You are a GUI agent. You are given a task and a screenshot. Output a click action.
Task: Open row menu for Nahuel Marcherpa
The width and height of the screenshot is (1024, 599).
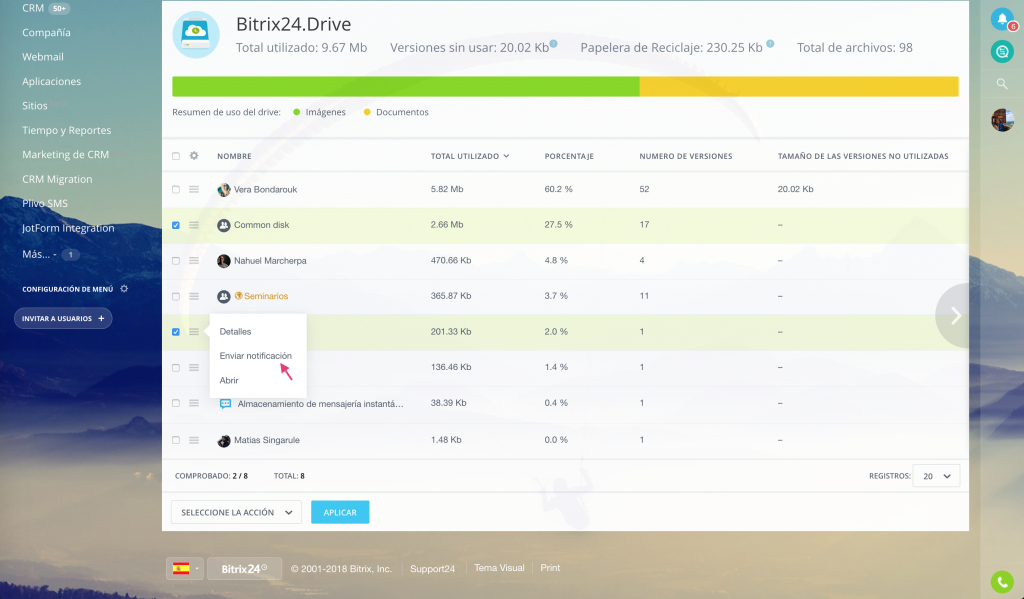[x=194, y=261]
